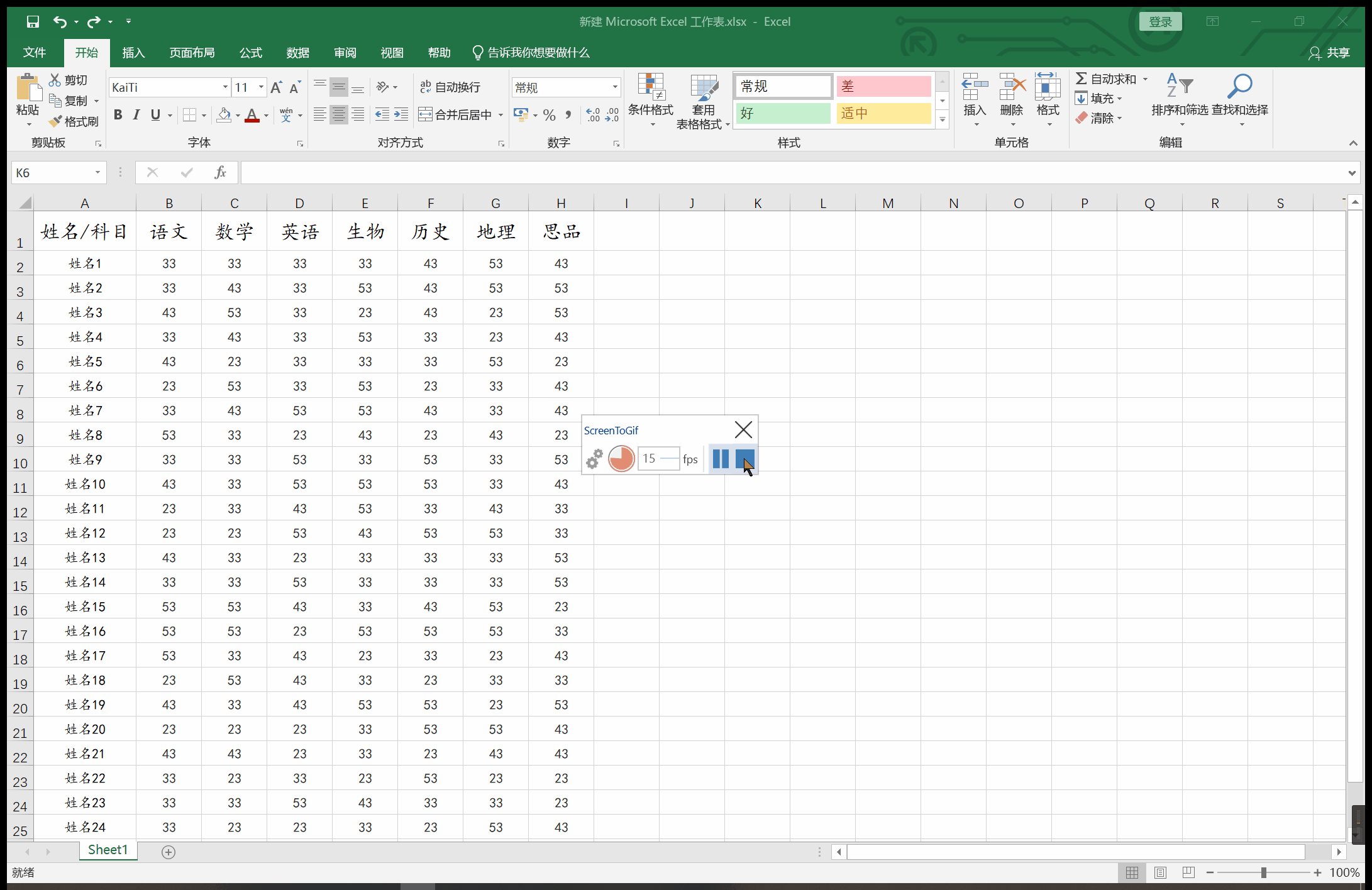Open Merge and Center dropdown arrow
The image size is (1372, 890).
[501, 115]
